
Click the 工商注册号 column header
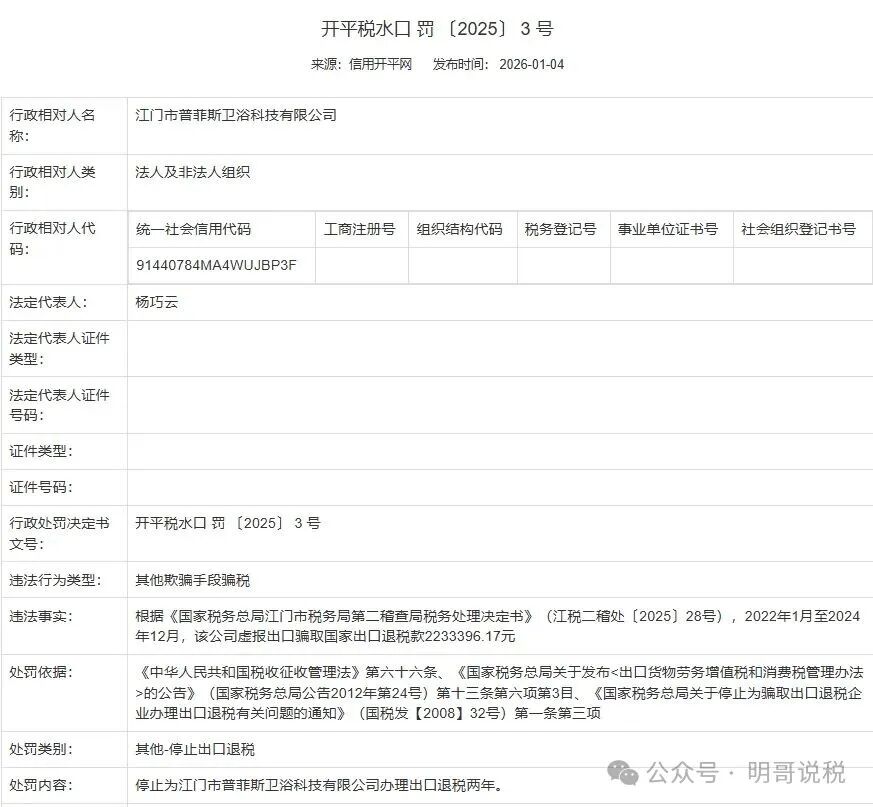click(358, 228)
